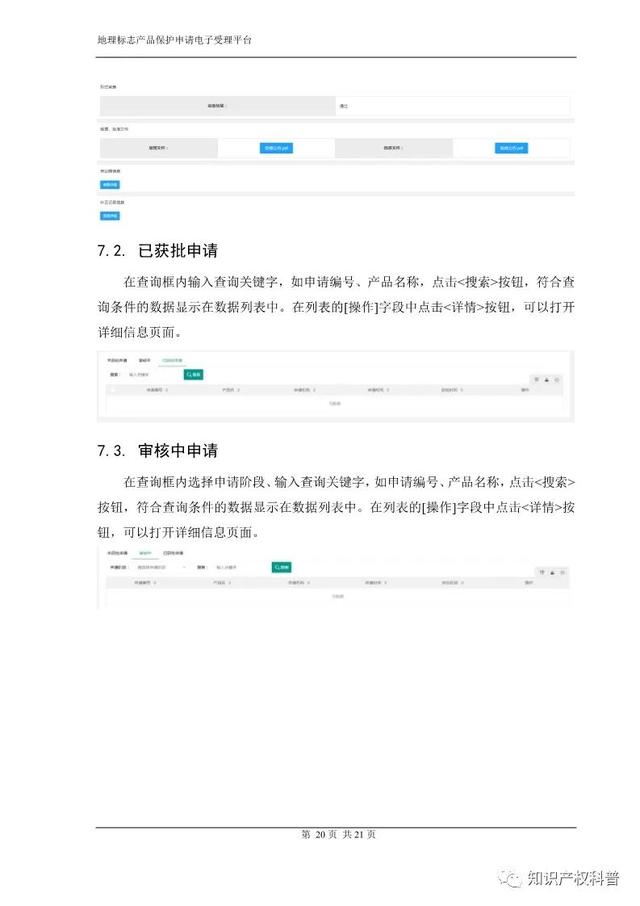Sort by the third column header in the 7.3 table
The height and width of the screenshot is (906, 640).
click(299, 582)
